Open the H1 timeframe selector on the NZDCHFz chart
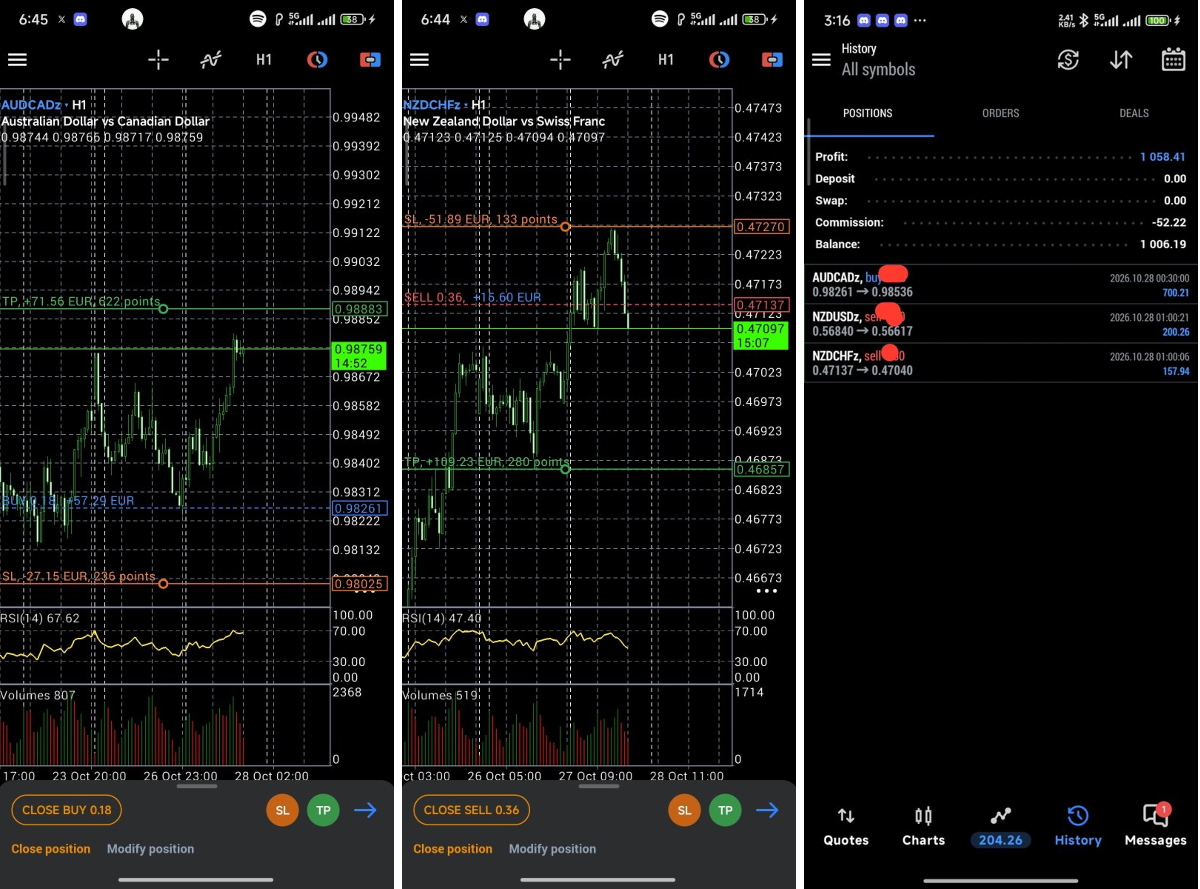Viewport: 1200px width, 889px height. tap(666, 60)
